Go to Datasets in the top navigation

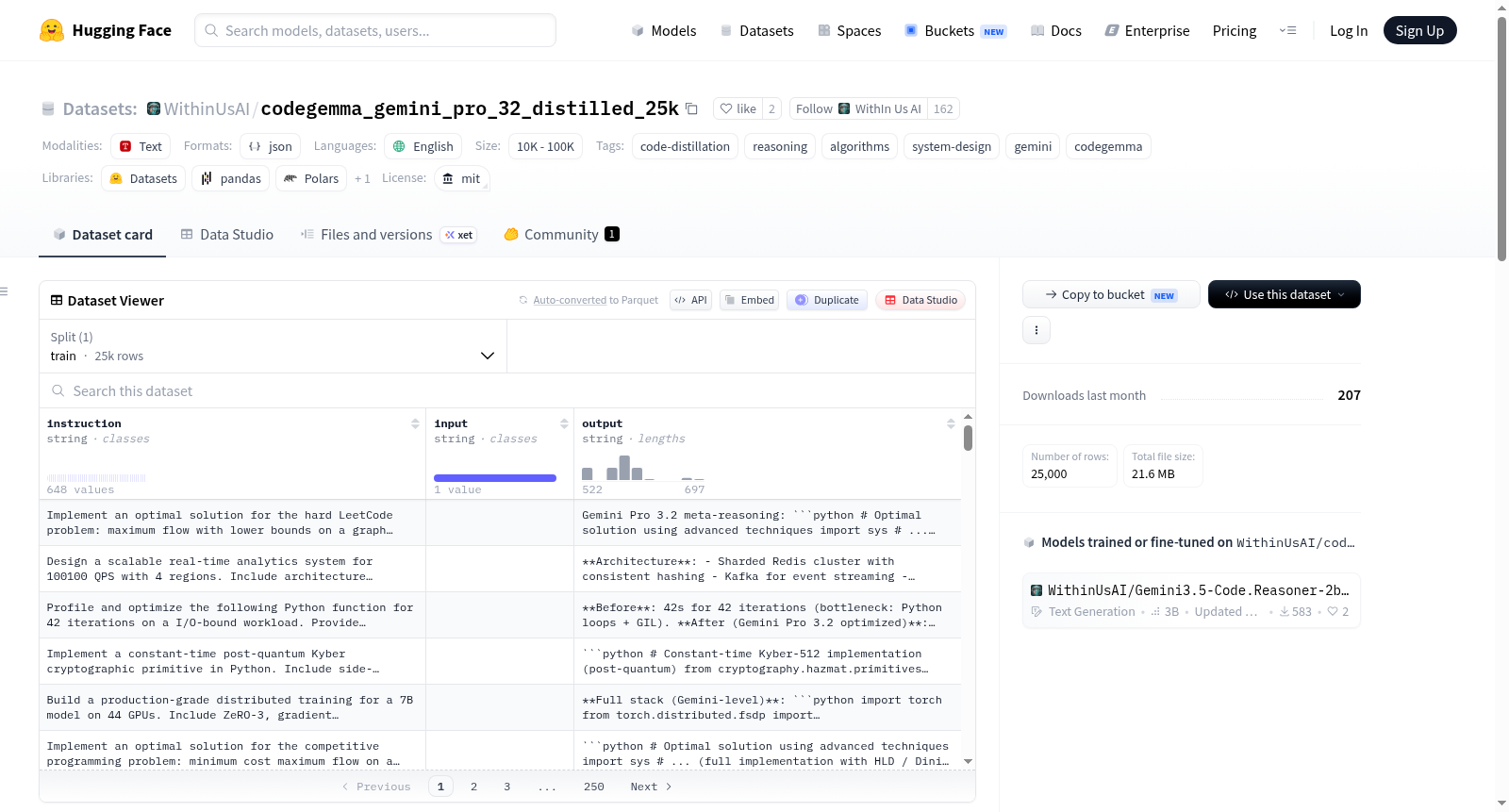(756, 31)
